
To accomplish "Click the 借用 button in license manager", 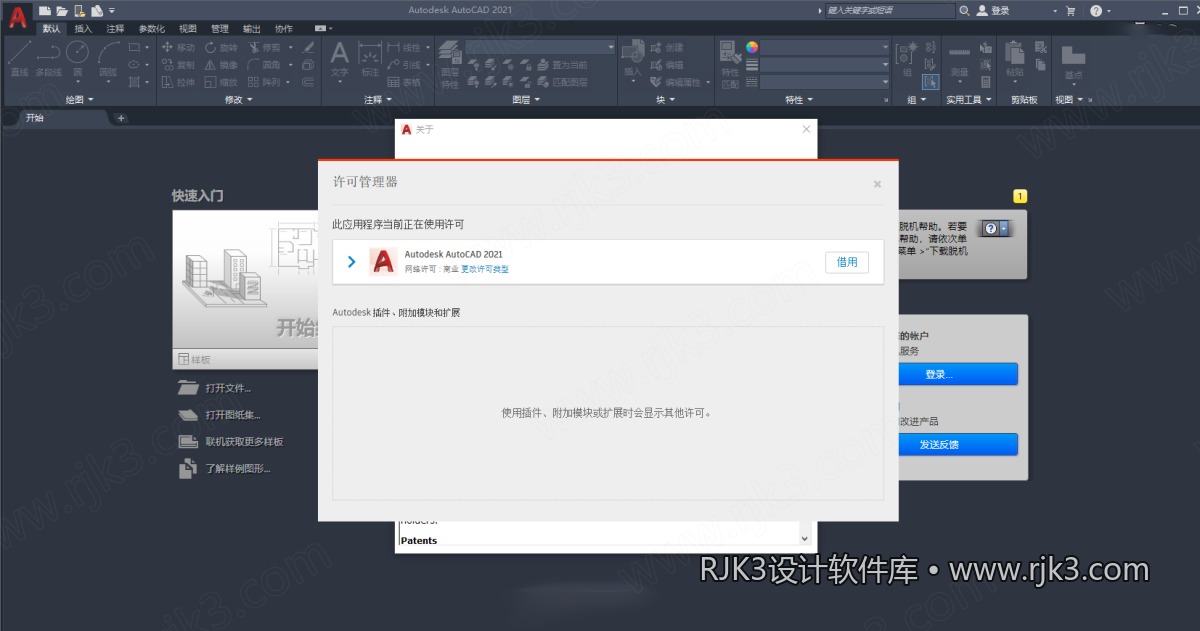I will click(x=847, y=262).
